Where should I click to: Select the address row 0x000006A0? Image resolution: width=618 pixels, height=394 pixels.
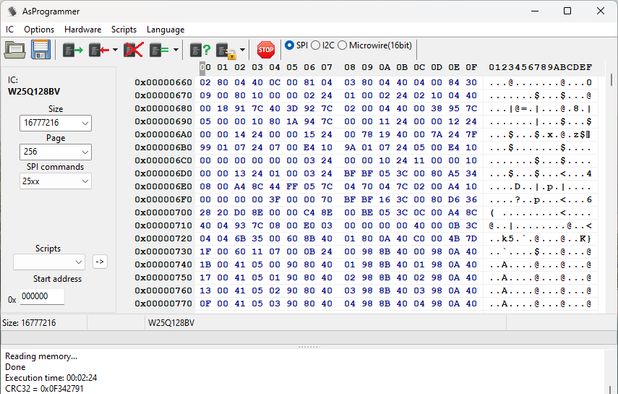coord(163,134)
